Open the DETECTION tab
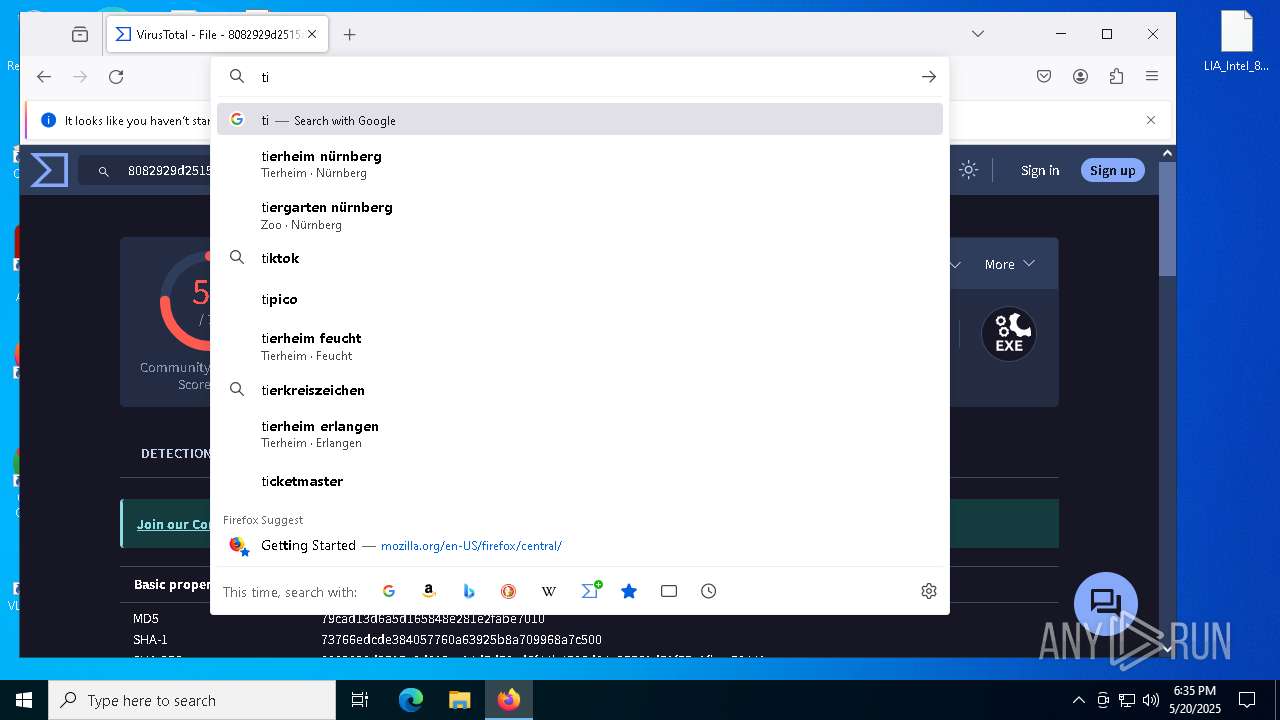The width and height of the screenshot is (1280, 720). [175, 453]
